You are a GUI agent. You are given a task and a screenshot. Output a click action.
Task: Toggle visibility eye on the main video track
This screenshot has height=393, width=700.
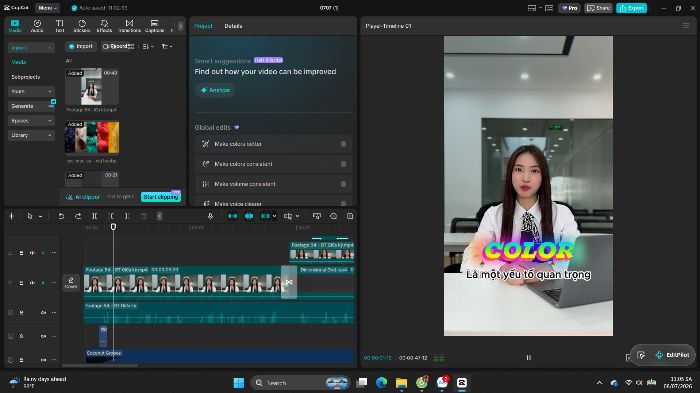(x=32, y=283)
